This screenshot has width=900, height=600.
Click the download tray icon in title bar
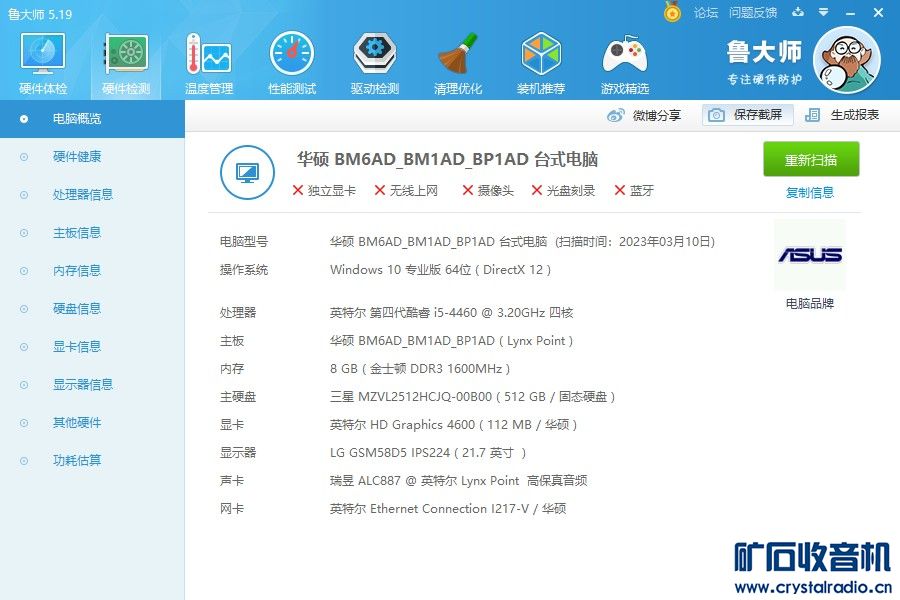pyautogui.click(x=798, y=12)
